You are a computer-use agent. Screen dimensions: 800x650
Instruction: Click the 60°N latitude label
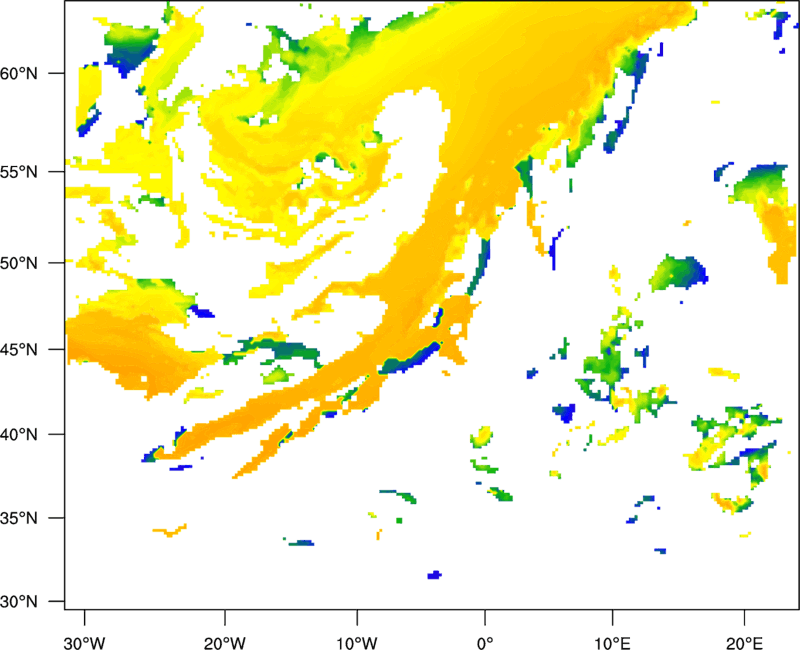coord(19,73)
